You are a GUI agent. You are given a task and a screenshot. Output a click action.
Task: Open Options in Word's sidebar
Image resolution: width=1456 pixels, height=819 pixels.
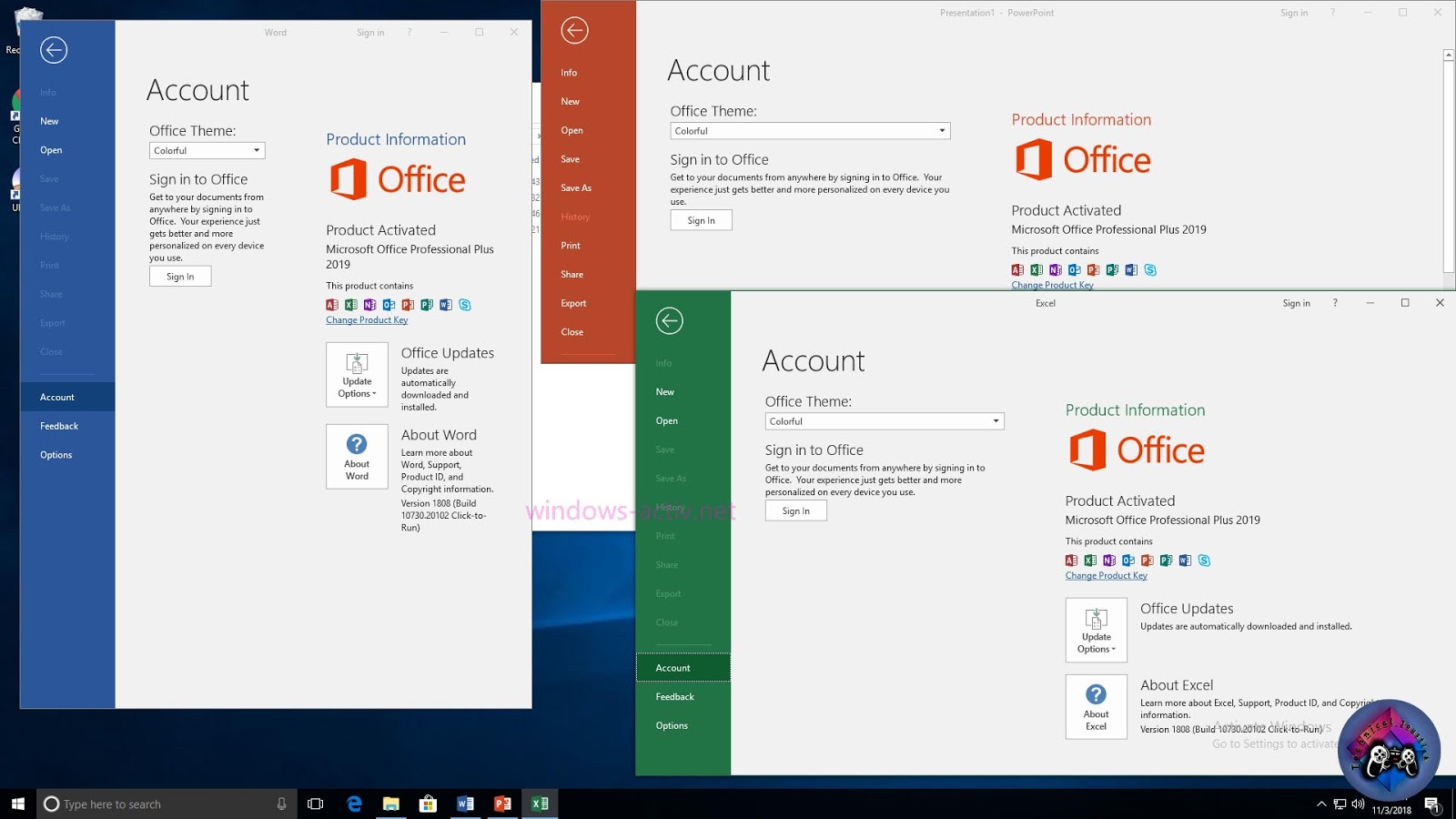coord(56,455)
